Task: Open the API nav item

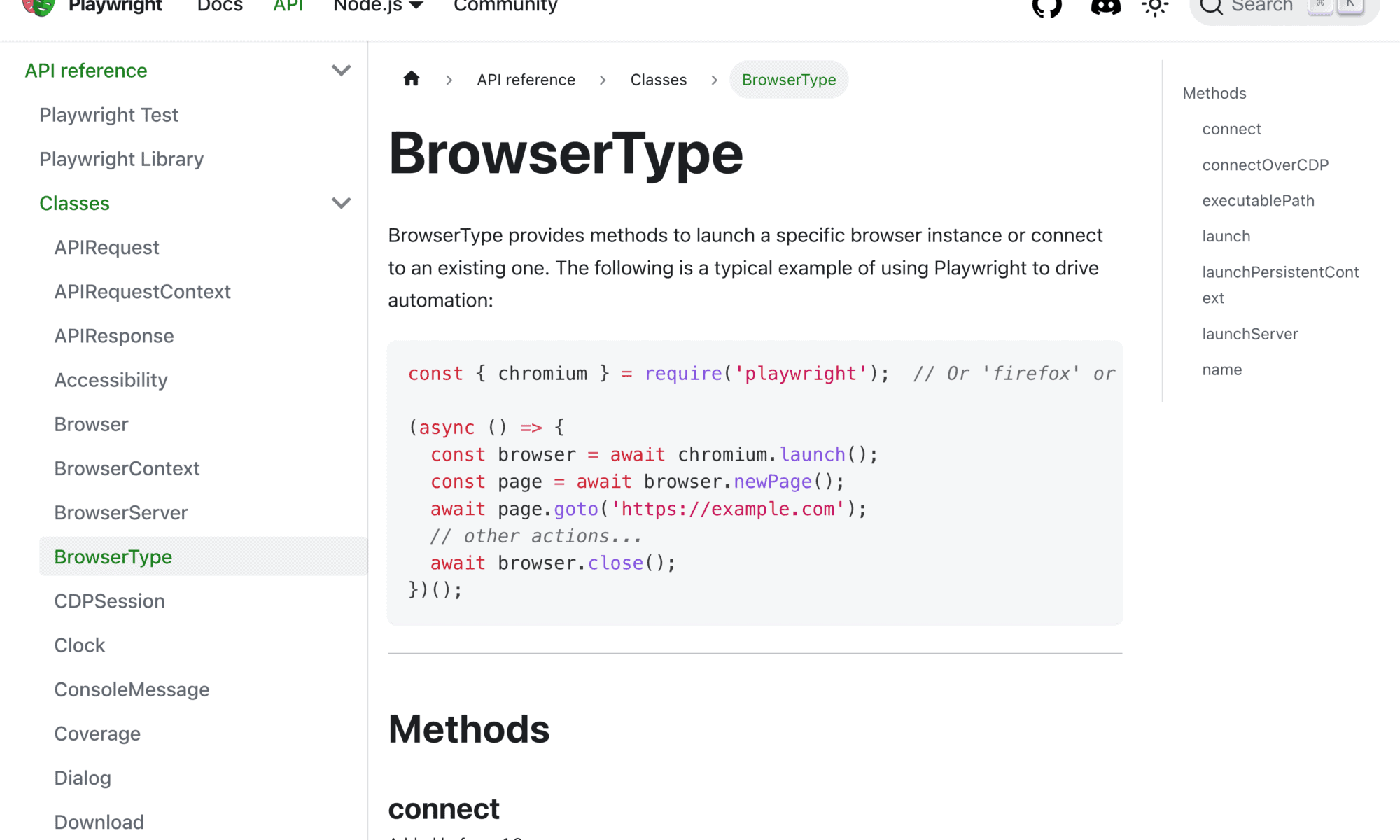Action: 288,6
